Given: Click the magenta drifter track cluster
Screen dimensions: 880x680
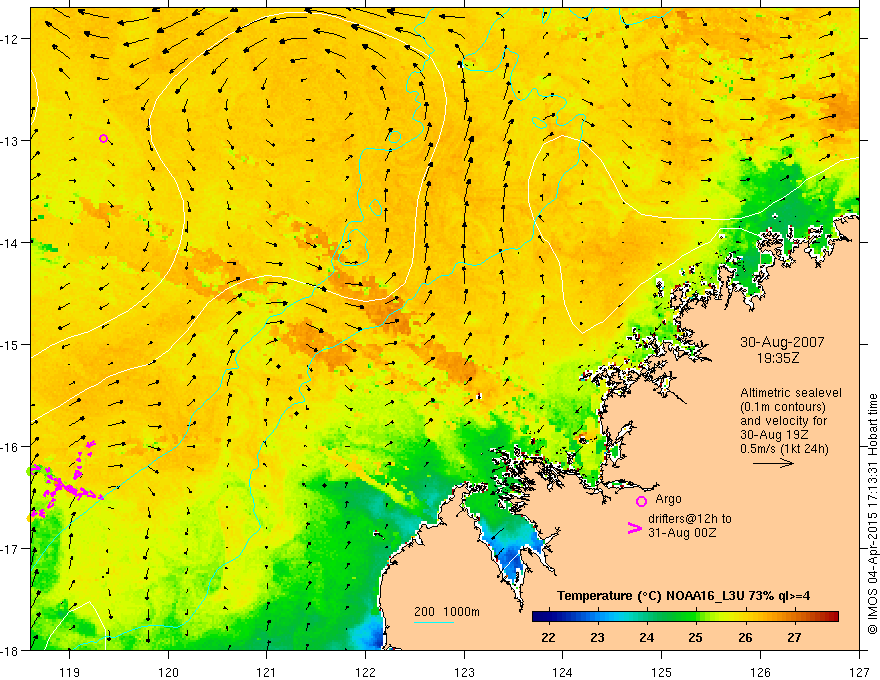Looking at the screenshot, I should coord(65,479).
